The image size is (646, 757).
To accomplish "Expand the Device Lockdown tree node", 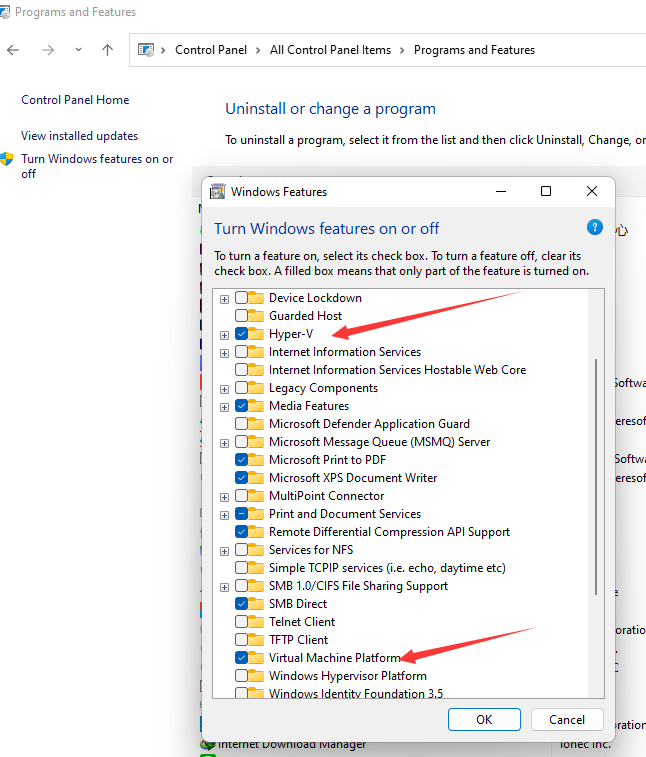I will (225, 299).
